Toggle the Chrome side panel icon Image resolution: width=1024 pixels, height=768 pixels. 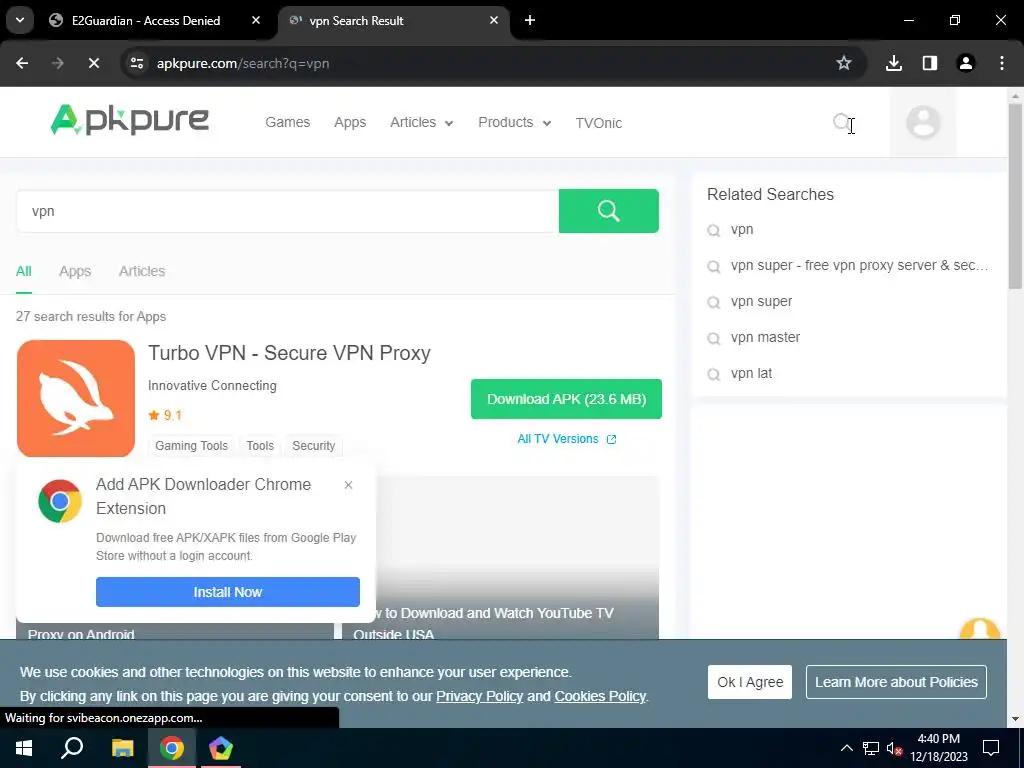click(x=930, y=63)
